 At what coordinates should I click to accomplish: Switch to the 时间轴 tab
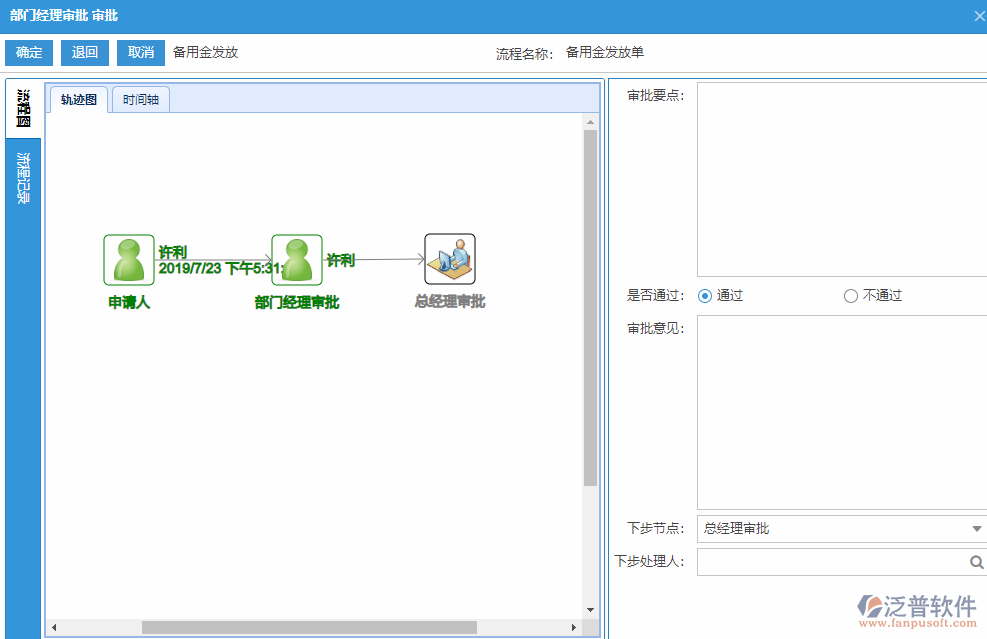click(x=140, y=99)
